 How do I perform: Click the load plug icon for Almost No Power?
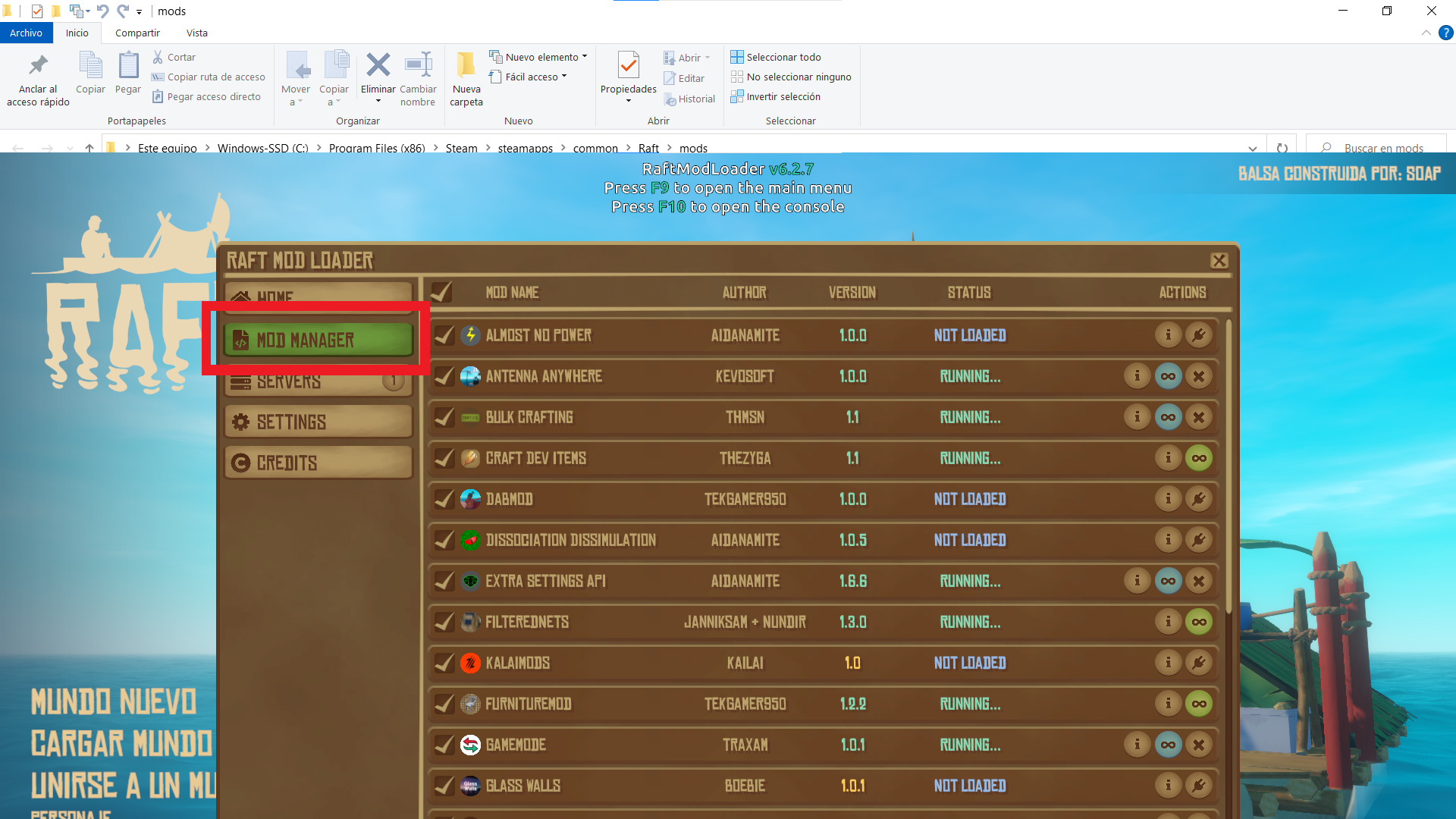point(1198,335)
